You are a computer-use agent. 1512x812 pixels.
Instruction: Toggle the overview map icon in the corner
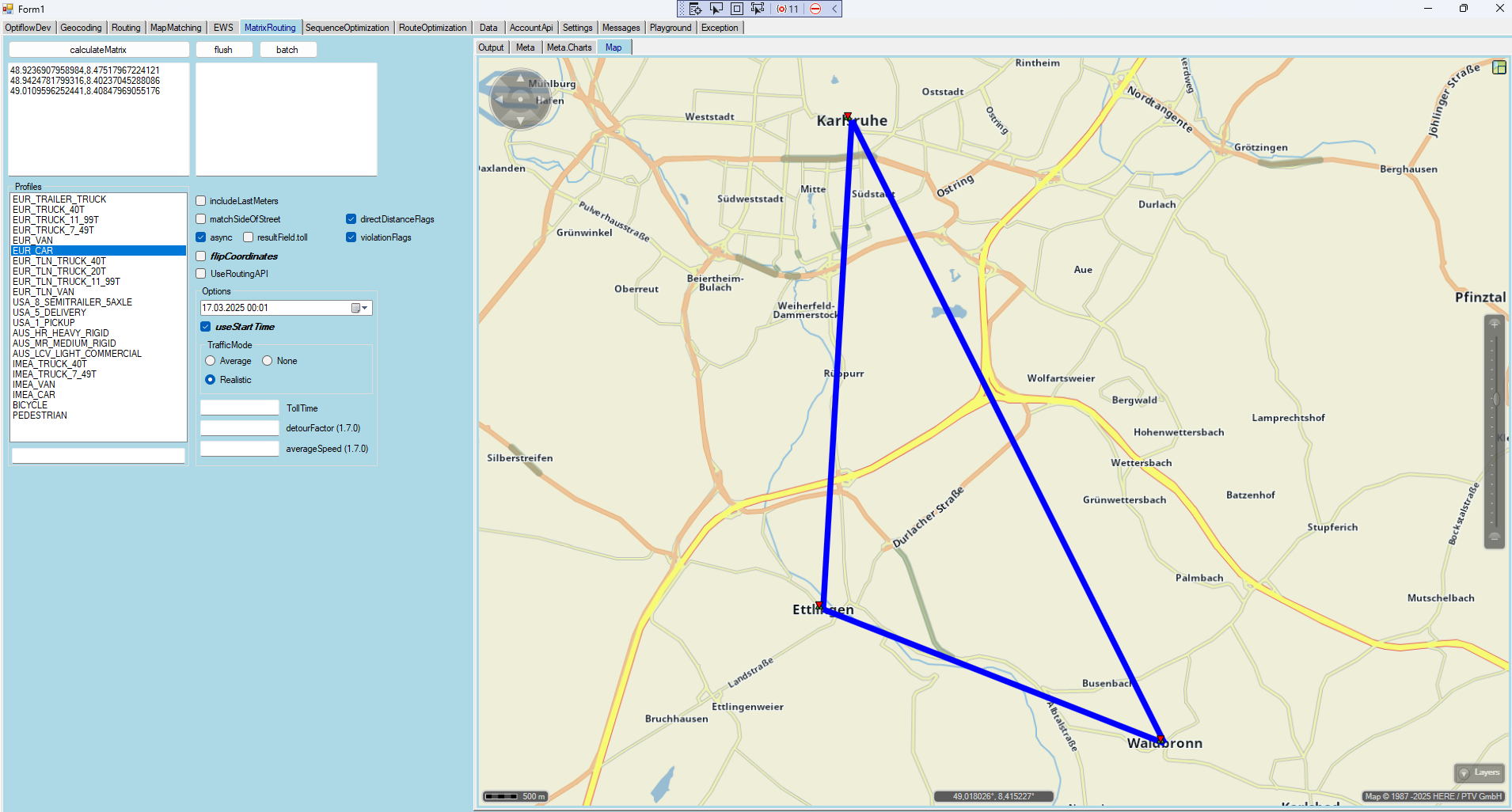[1499, 67]
